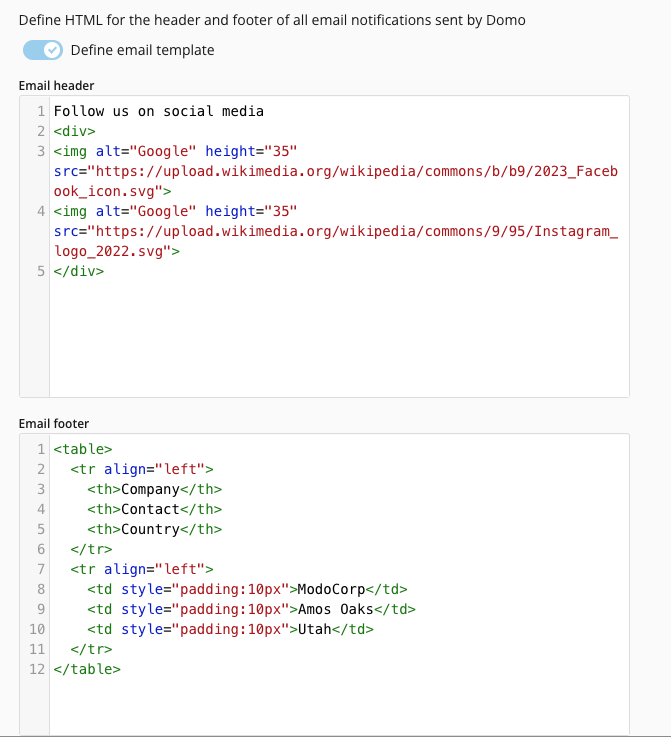Click the Facebook icon URL text

click(x=336, y=181)
